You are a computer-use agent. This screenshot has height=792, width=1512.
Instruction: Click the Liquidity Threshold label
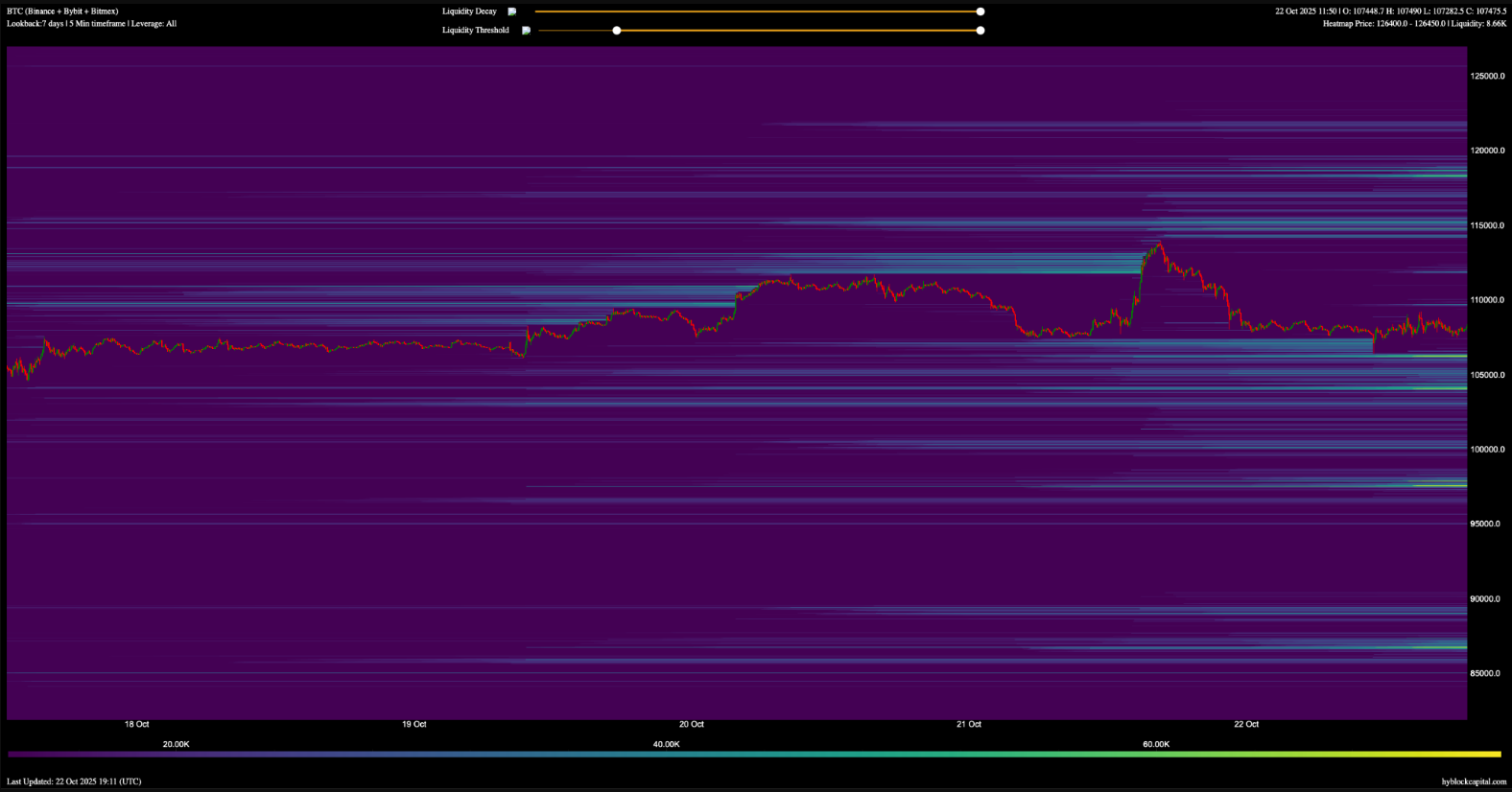tap(475, 31)
